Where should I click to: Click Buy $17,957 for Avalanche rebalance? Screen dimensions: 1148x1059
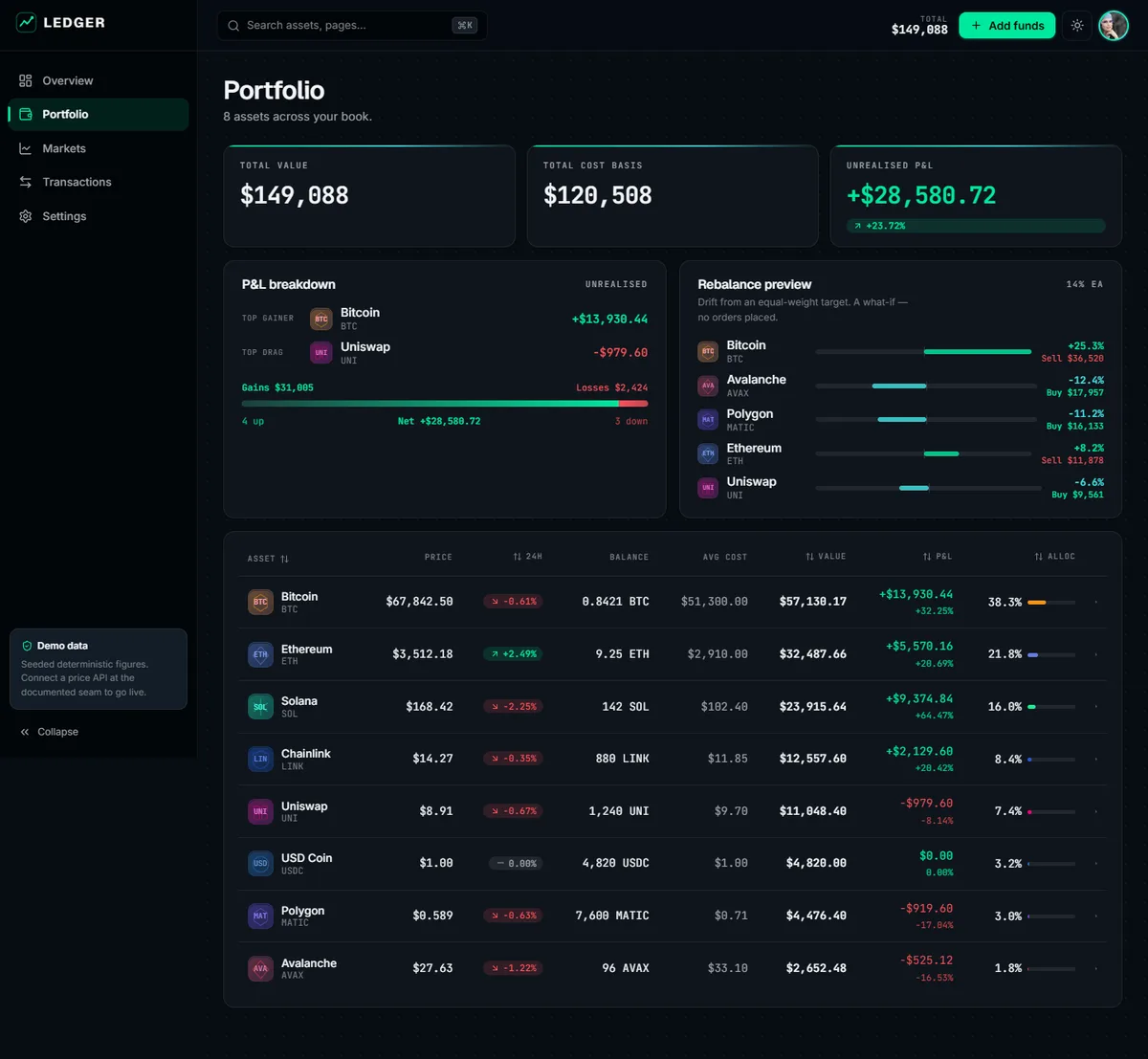coord(1075,393)
